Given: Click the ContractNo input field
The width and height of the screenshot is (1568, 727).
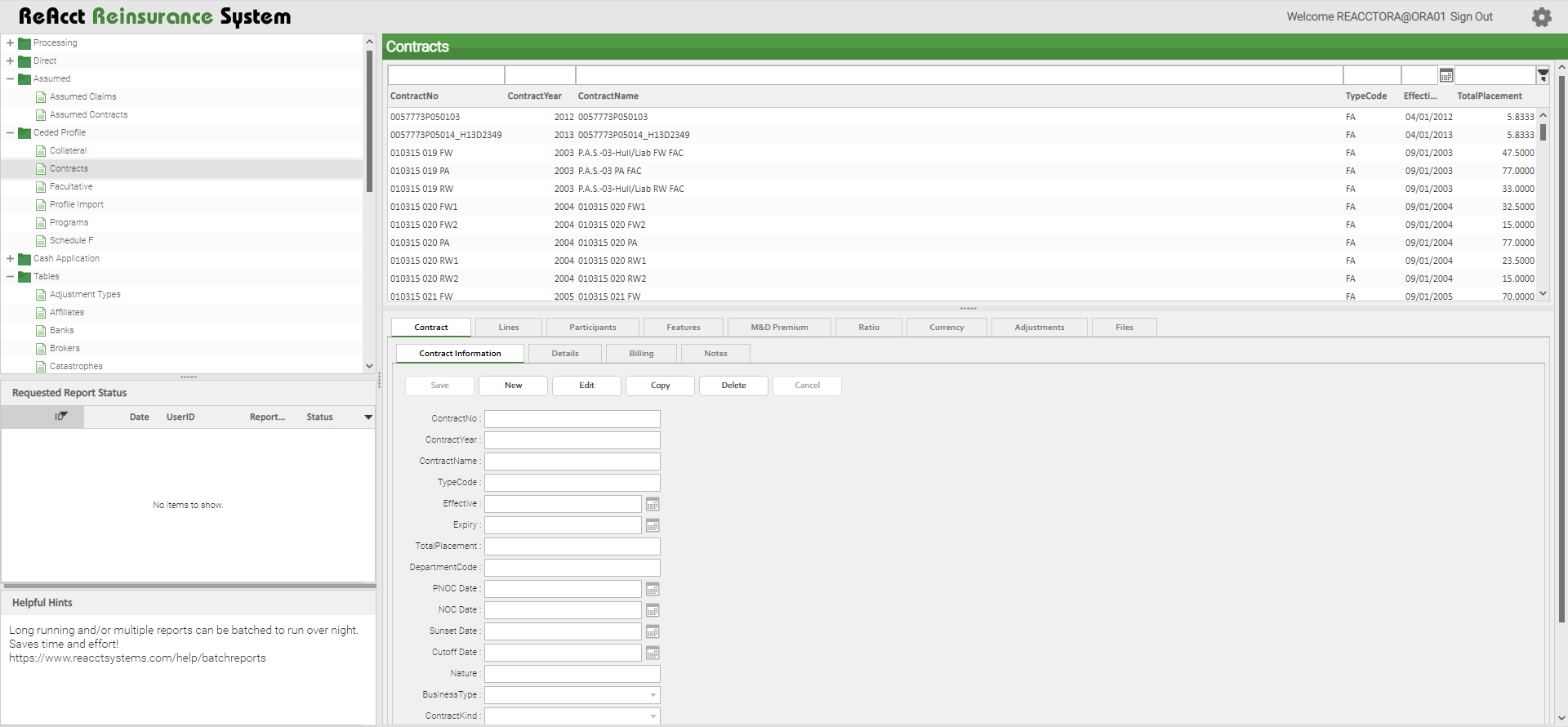Looking at the screenshot, I should click(x=572, y=419).
